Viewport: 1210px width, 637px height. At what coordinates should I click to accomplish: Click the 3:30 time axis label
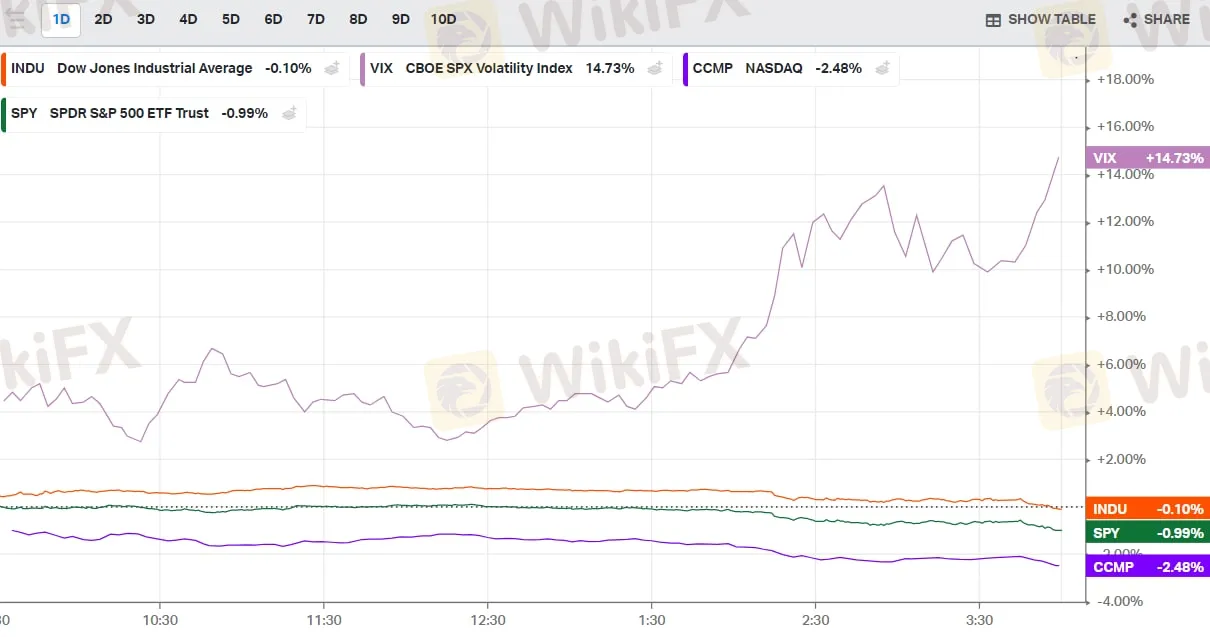pos(980,620)
